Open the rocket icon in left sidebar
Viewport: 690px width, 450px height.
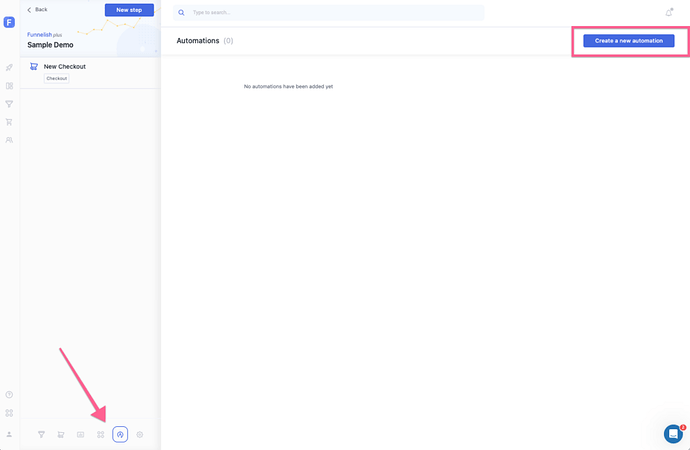[9, 68]
